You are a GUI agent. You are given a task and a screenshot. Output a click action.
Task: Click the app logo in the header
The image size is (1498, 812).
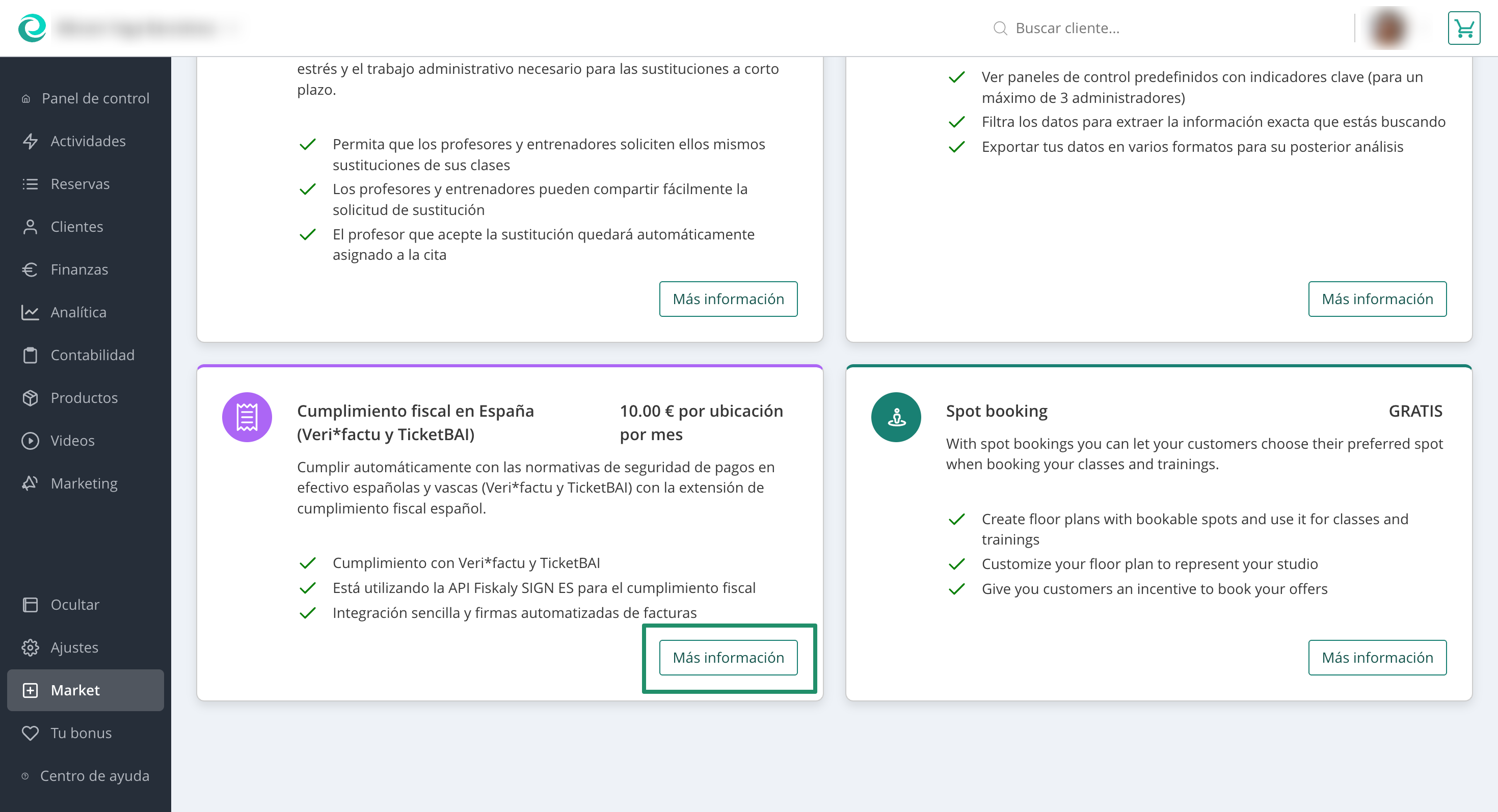[x=32, y=28]
